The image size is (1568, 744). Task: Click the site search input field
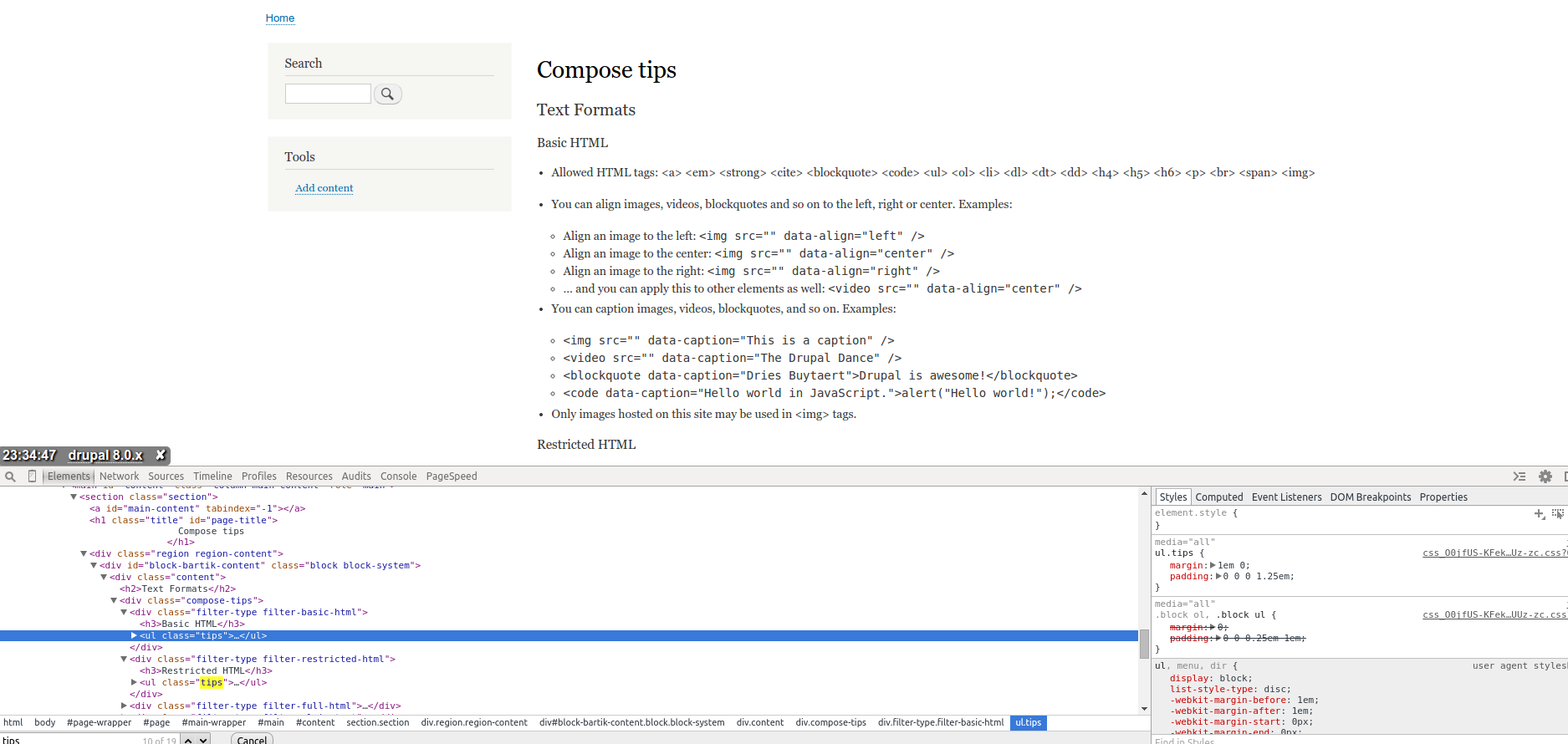tap(328, 94)
